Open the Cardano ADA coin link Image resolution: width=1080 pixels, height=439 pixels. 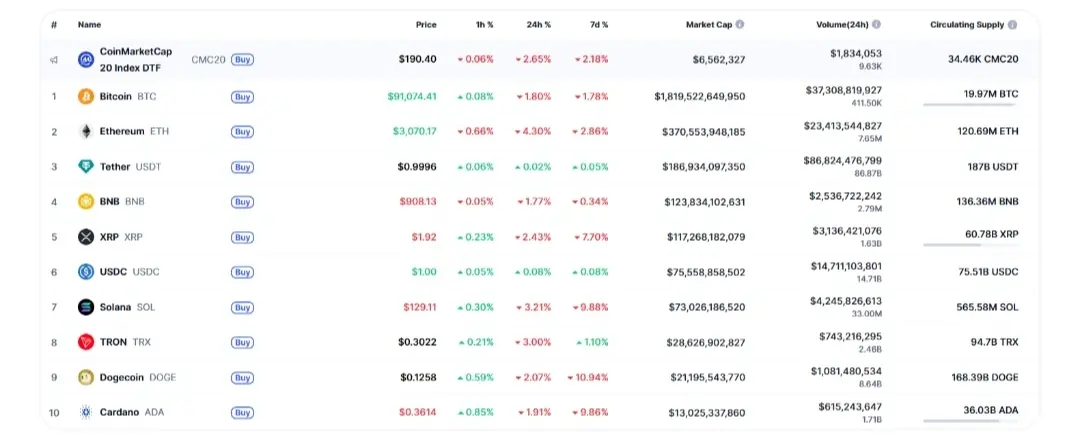pyautogui.click(x=120, y=412)
